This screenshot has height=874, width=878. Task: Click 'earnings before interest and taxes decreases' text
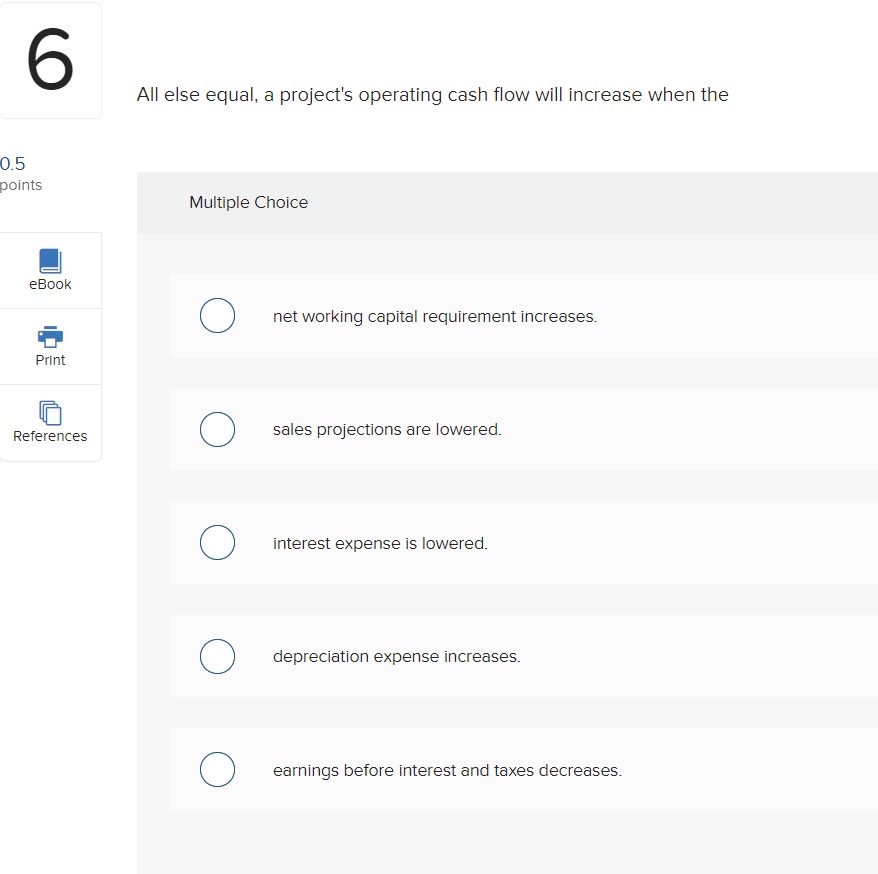coord(448,770)
